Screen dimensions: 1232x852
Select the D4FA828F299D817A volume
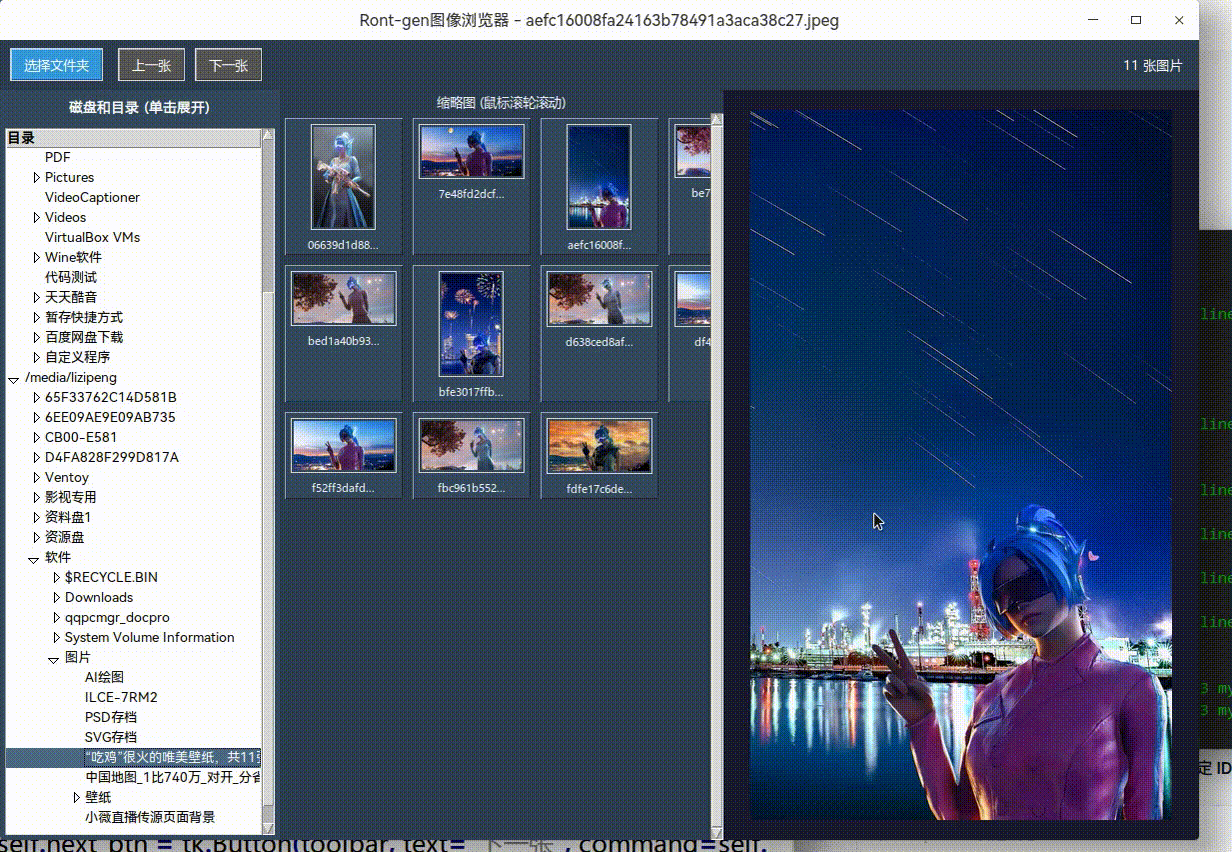pyautogui.click(x=112, y=457)
